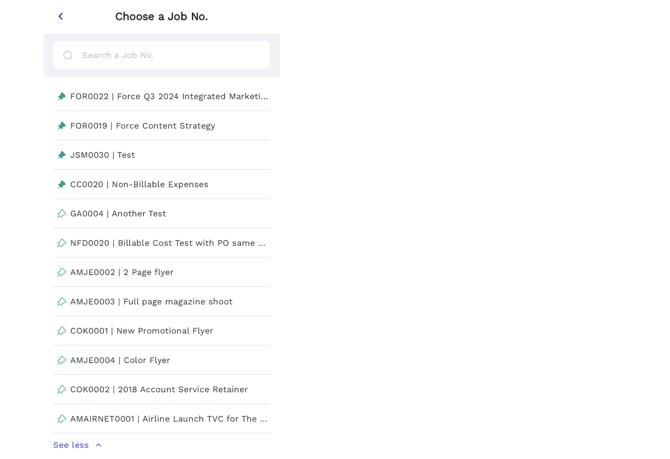
Task: Focus the Search a Job No. field
Action: (172, 55)
